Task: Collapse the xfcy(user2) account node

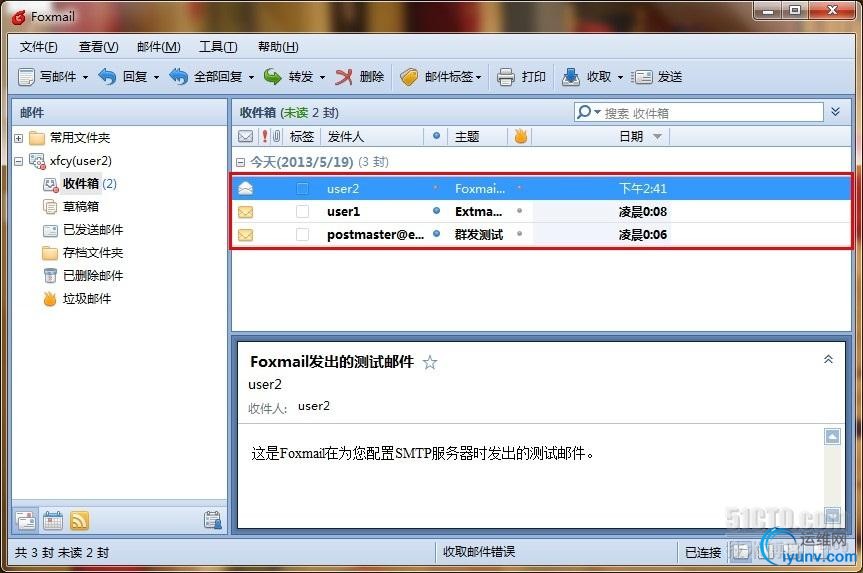Action: [x=19, y=161]
